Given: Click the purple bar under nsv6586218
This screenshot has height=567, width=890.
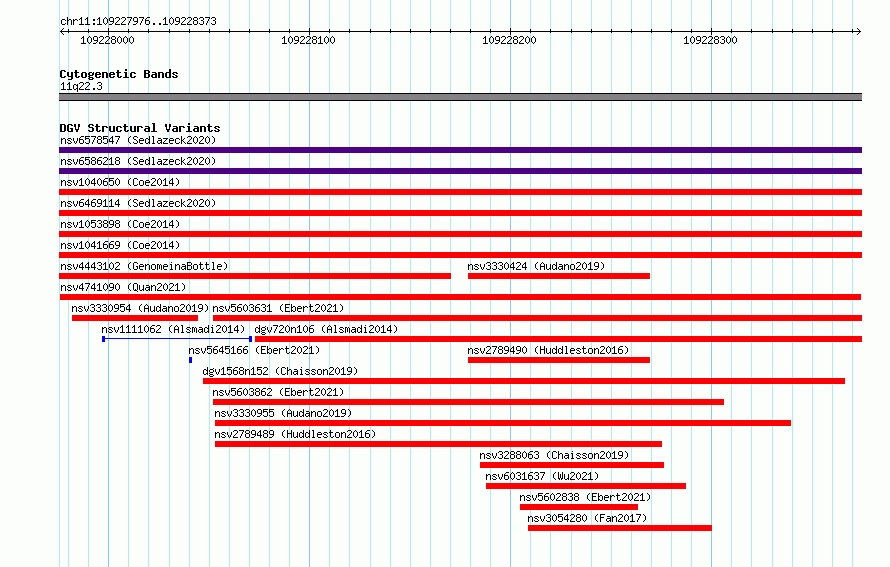Looking at the screenshot, I should (x=460, y=171).
